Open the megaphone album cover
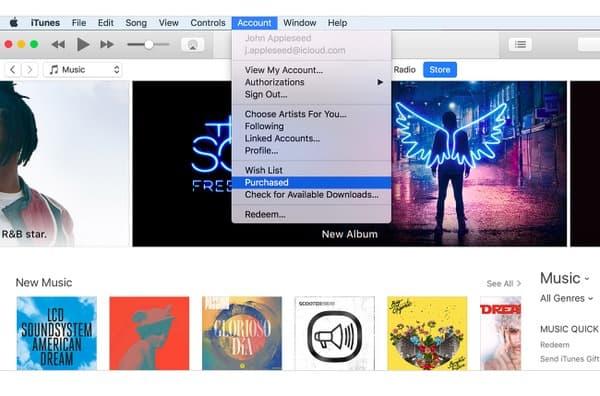The image size is (600, 396). point(335,333)
